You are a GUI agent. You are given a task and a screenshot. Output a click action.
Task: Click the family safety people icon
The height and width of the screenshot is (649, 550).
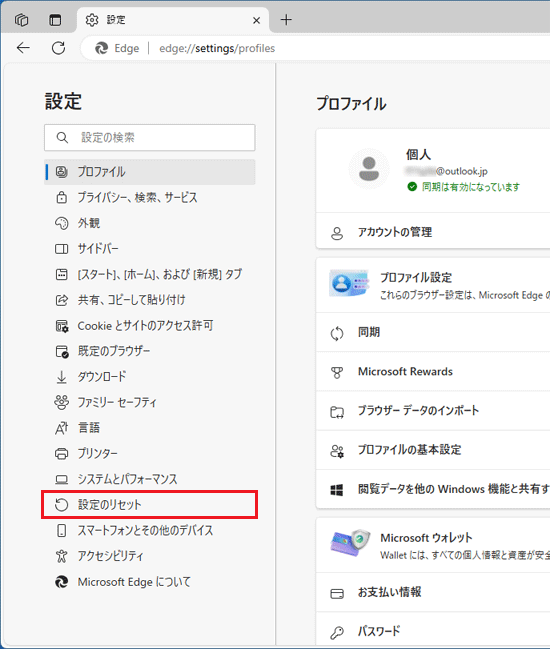pyautogui.click(x=62, y=402)
